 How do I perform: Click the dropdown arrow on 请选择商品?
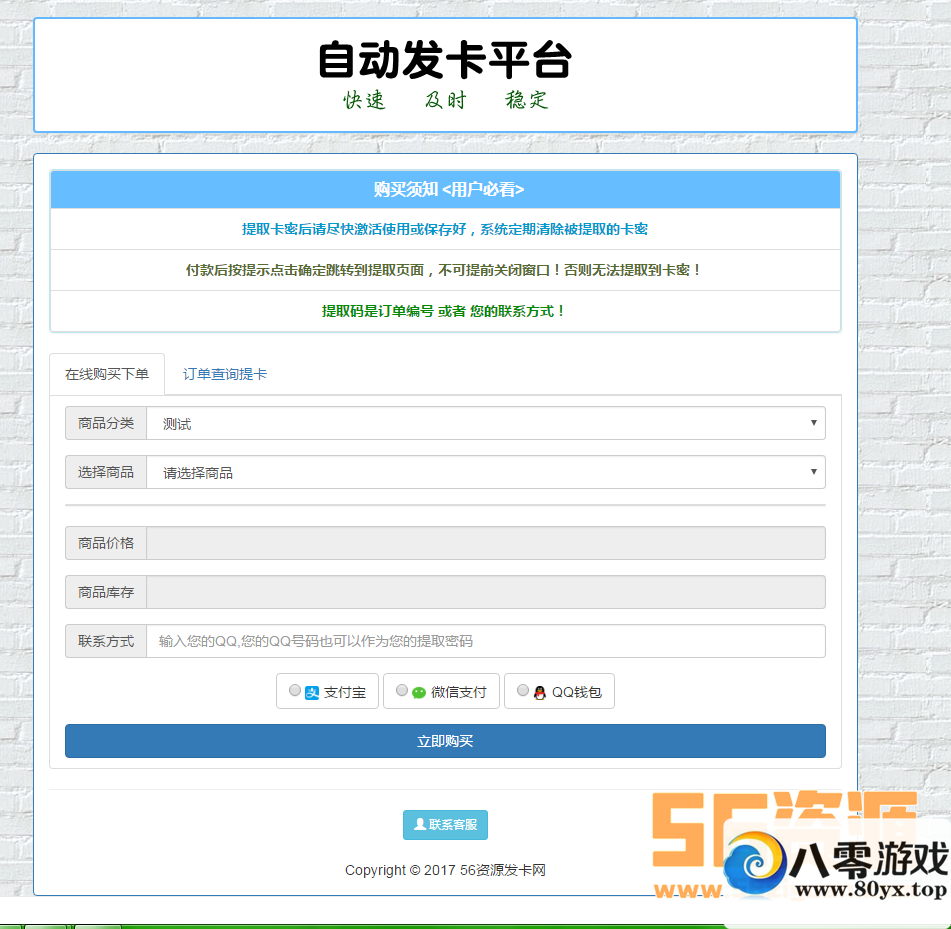[x=813, y=471]
